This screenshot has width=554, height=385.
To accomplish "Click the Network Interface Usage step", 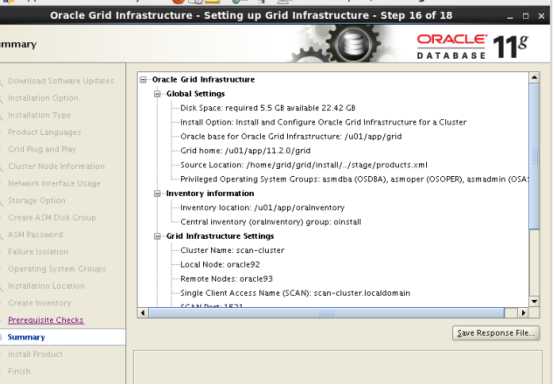I will [x=54, y=183].
